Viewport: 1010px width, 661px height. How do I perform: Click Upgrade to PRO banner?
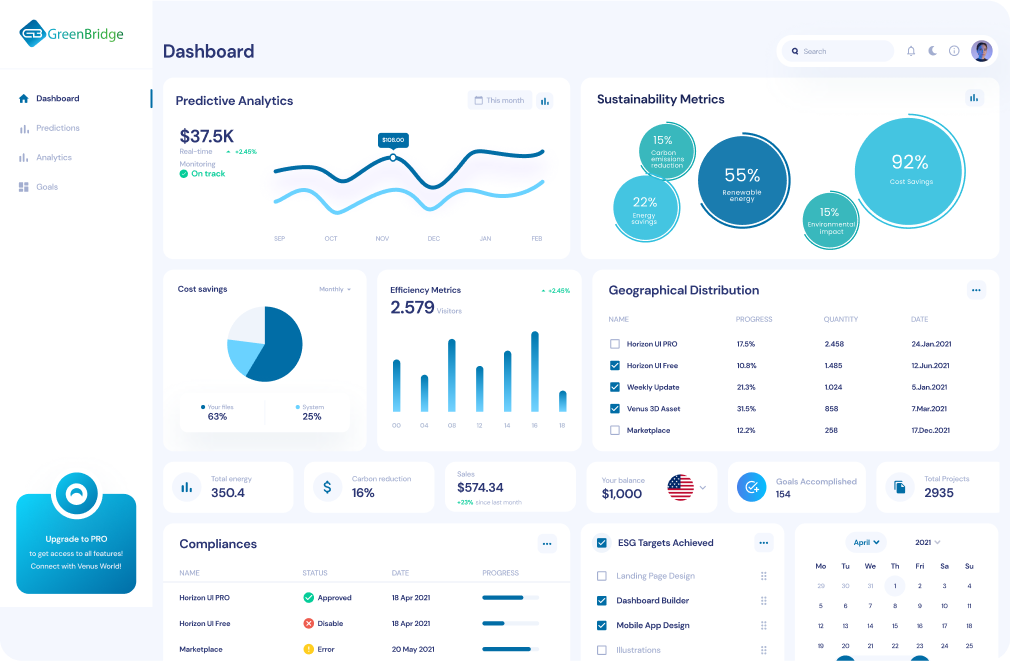tap(76, 543)
